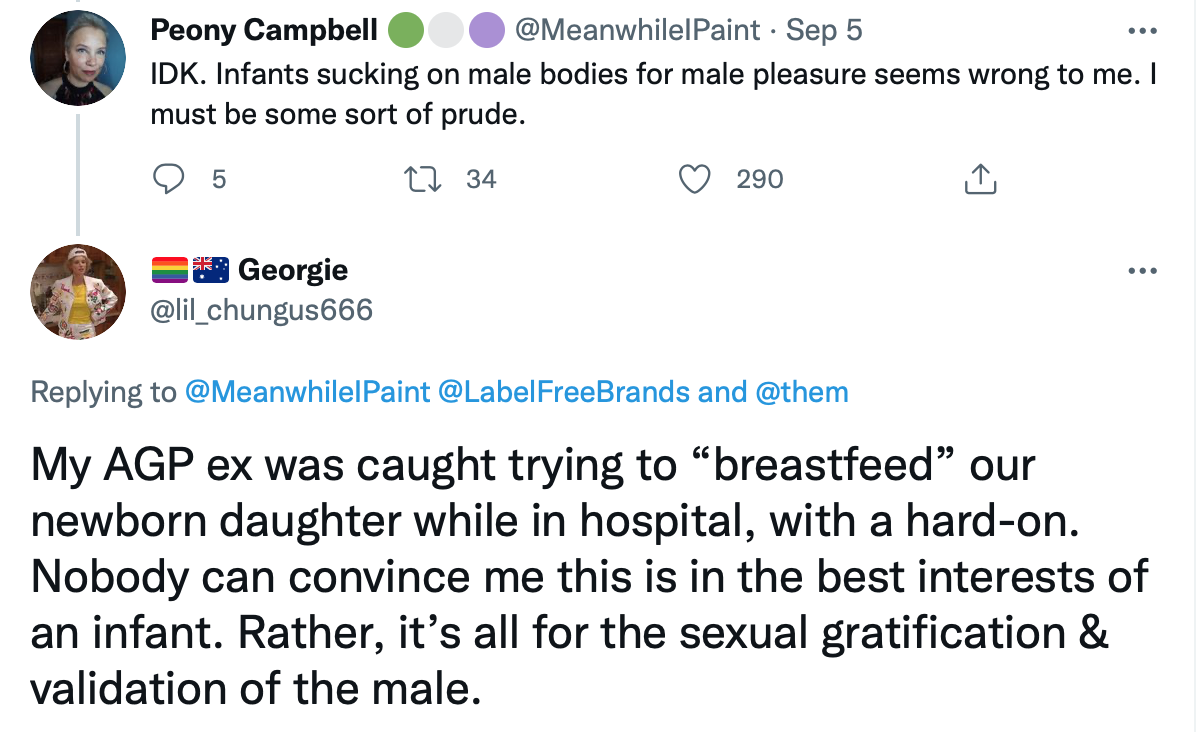This screenshot has height=732, width=1200.
Task: Like the tweet with the heart icon
Action: tap(693, 179)
